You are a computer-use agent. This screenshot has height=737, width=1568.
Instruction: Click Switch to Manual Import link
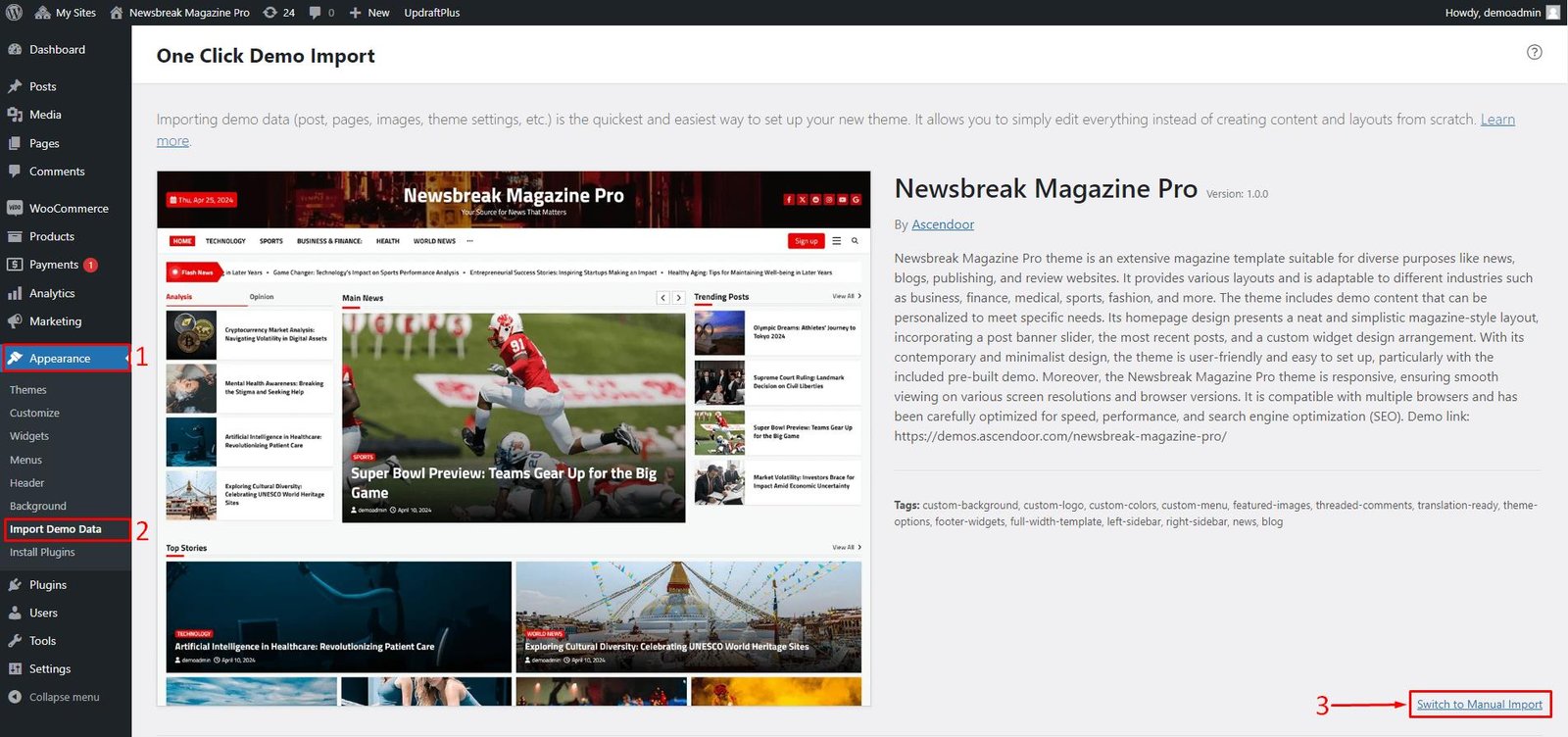pyautogui.click(x=1479, y=705)
